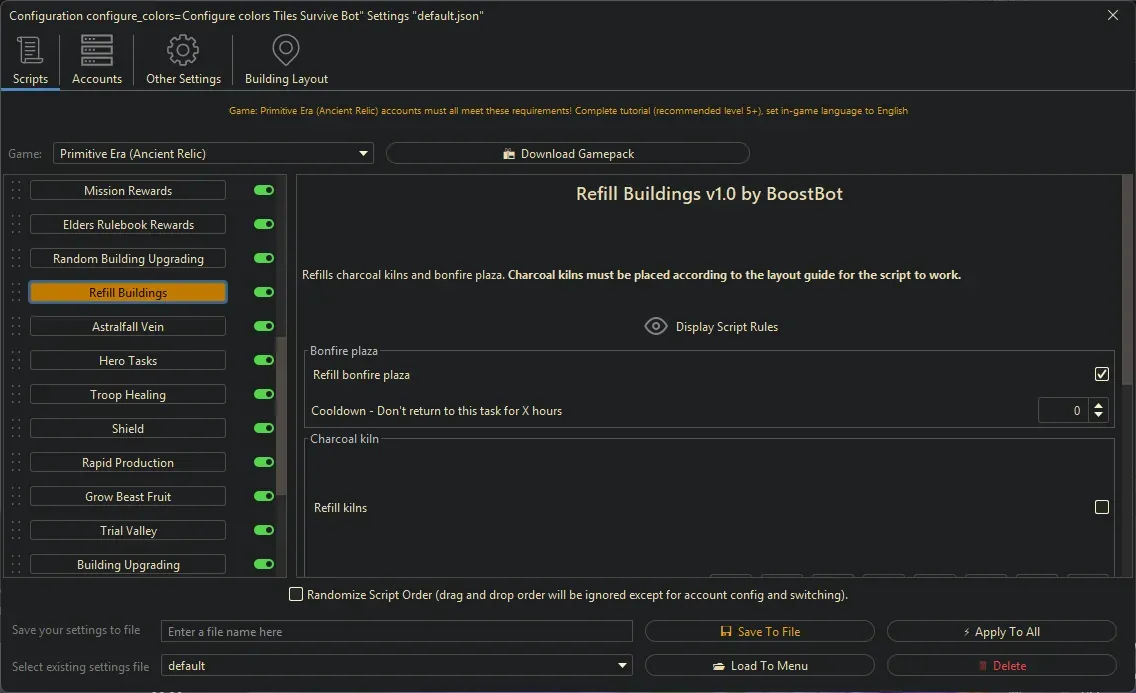The image size is (1136, 693).
Task: Click the eye icon beside Display Script Rules
Action: [x=656, y=326]
